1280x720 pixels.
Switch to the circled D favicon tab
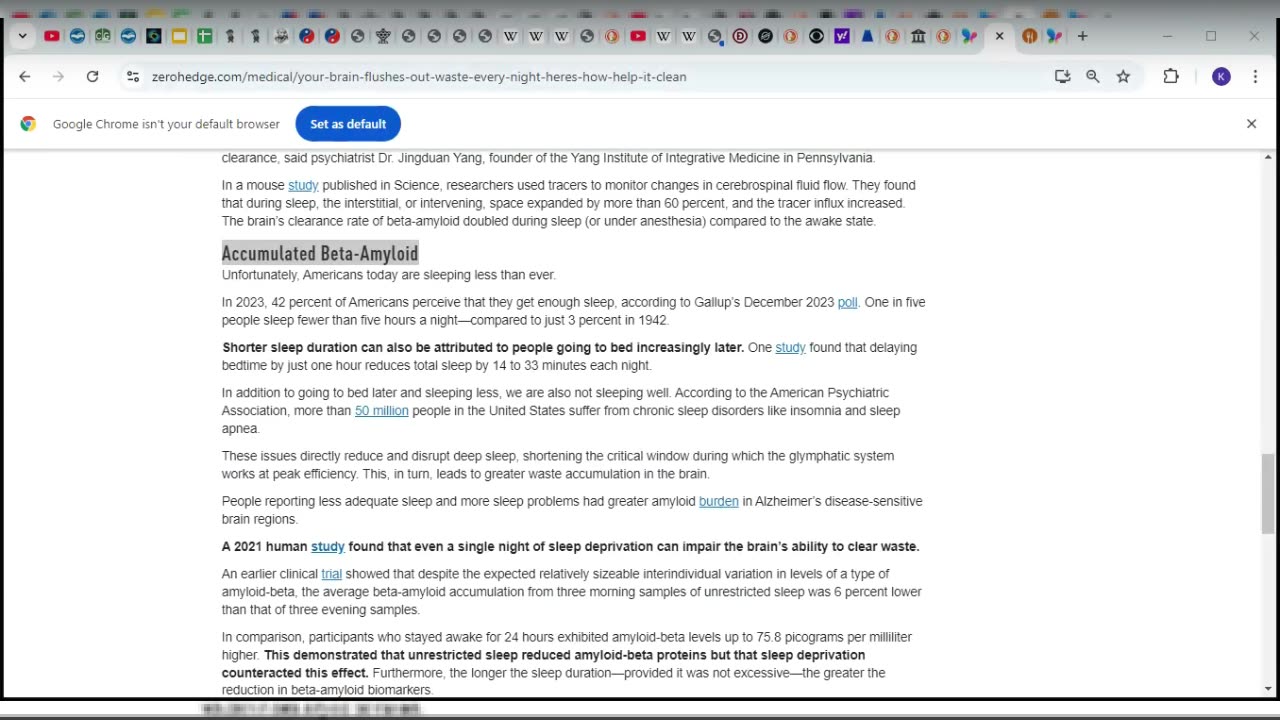[x=740, y=36]
